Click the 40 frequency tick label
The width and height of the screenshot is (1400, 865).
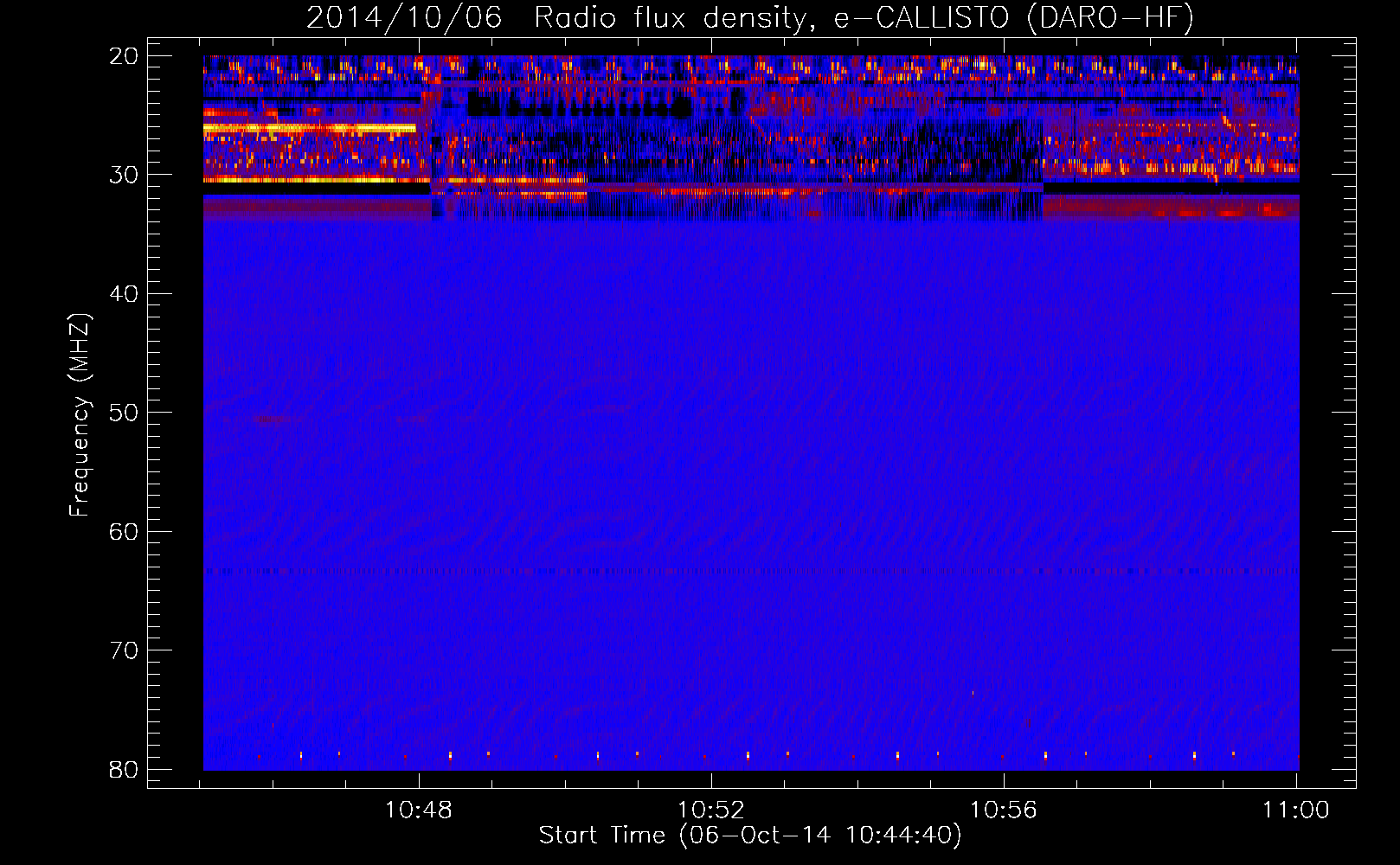tap(124, 294)
